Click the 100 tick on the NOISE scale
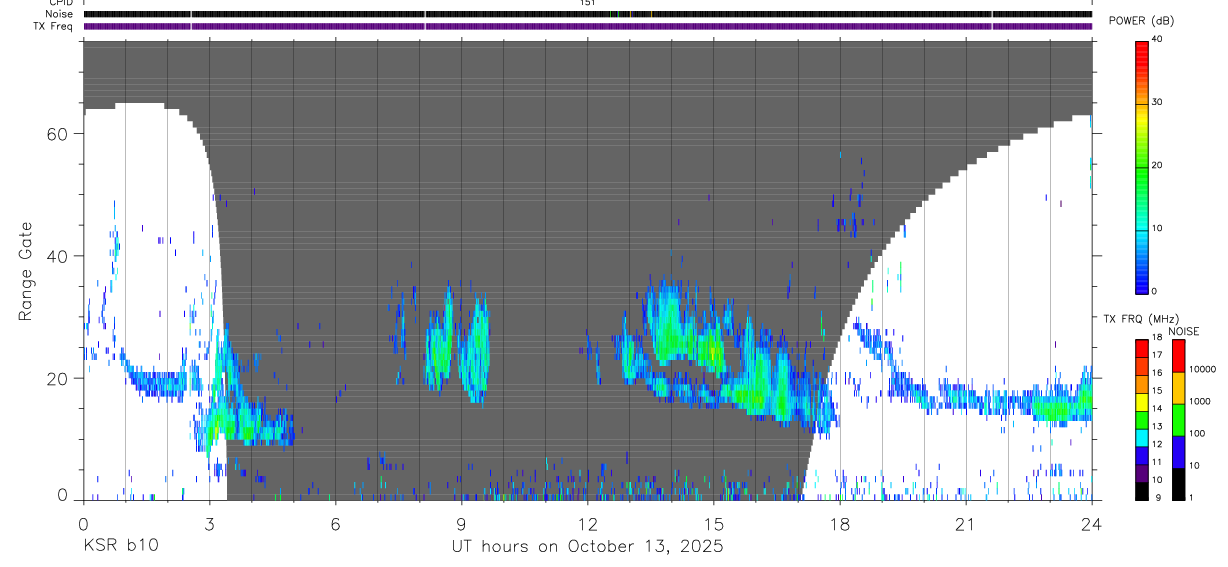Viewport: 1228px width, 567px height. (1197, 433)
